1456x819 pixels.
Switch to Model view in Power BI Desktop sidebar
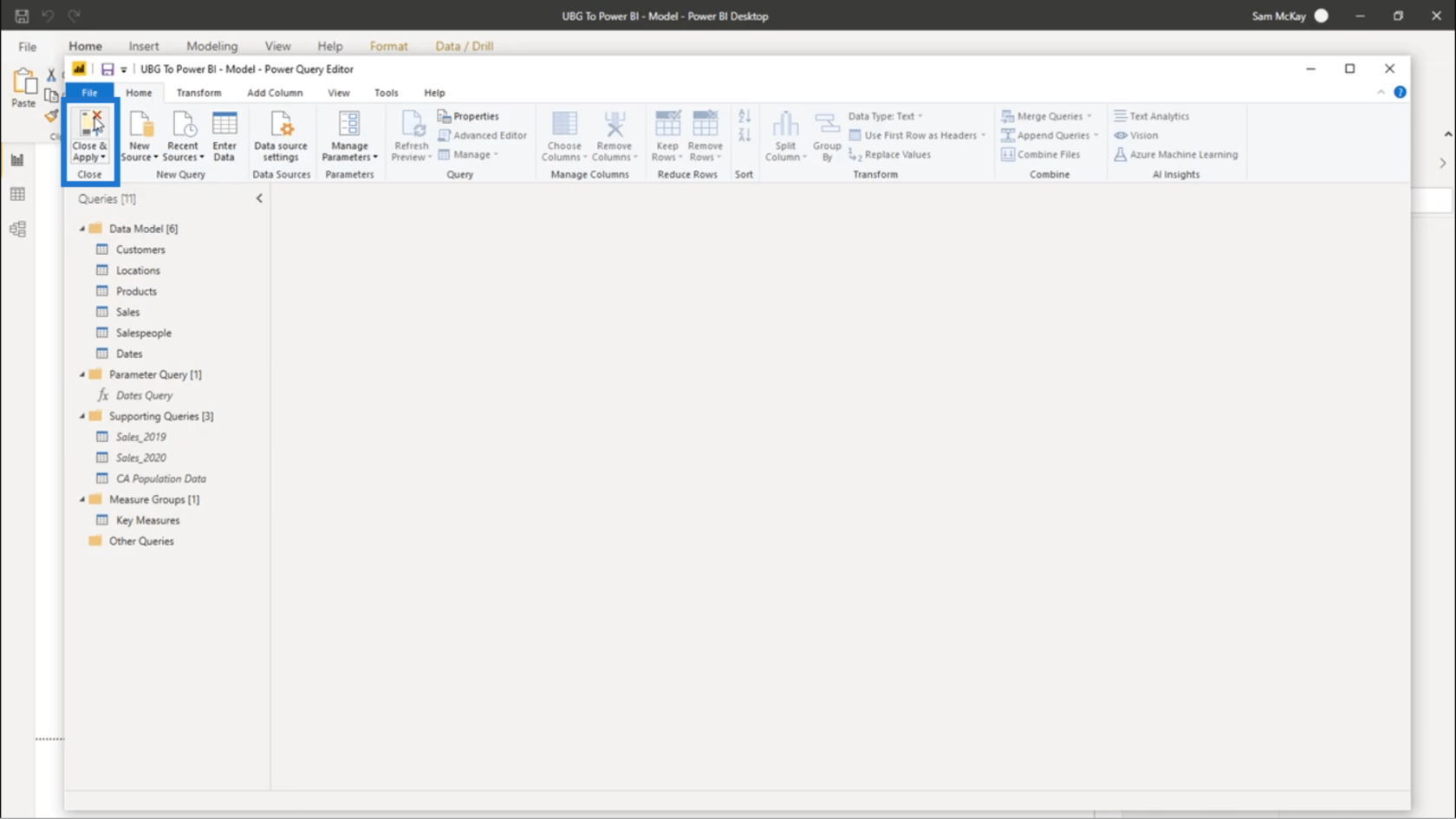(x=17, y=229)
